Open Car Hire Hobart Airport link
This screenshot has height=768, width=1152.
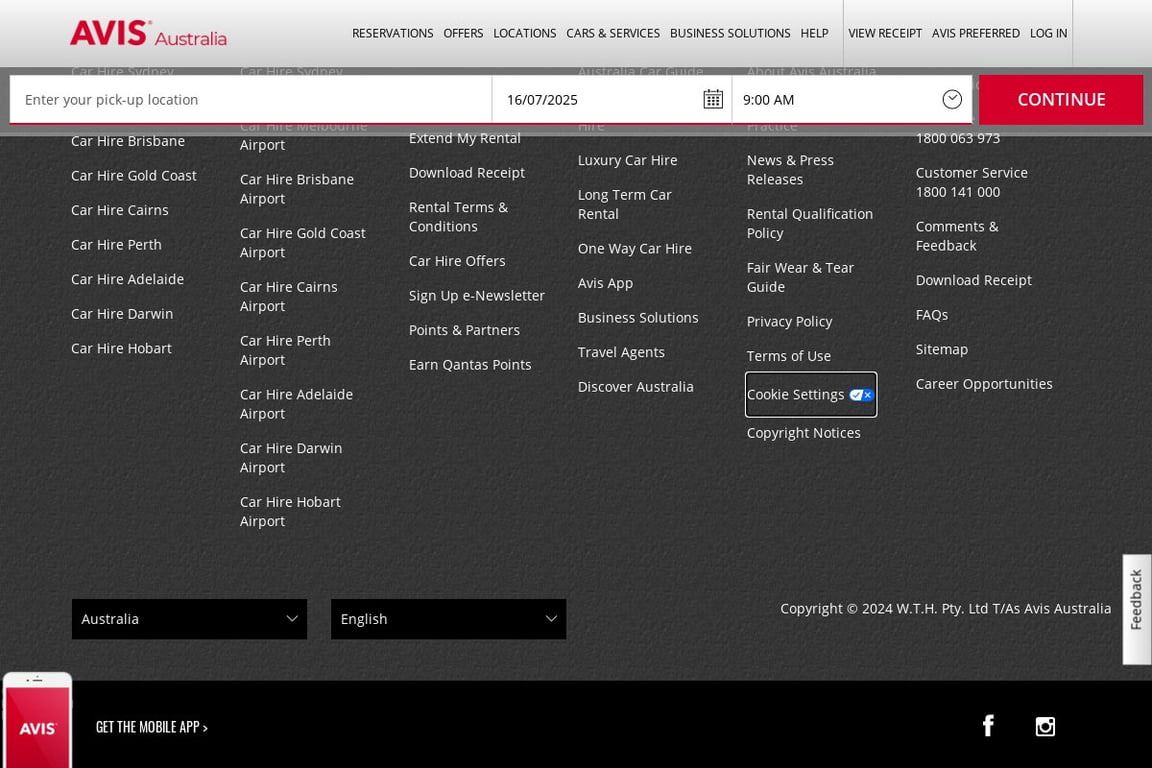click(290, 511)
